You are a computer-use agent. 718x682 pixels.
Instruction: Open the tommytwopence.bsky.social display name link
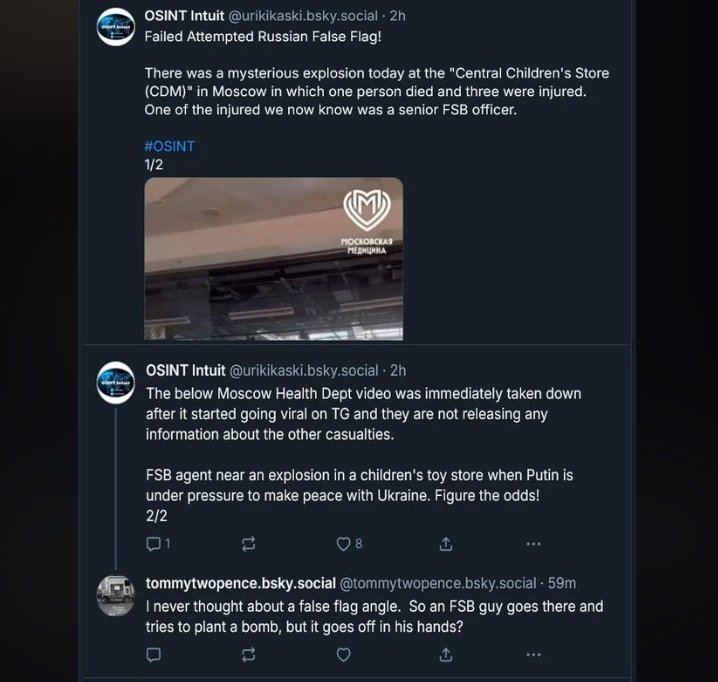(240, 583)
